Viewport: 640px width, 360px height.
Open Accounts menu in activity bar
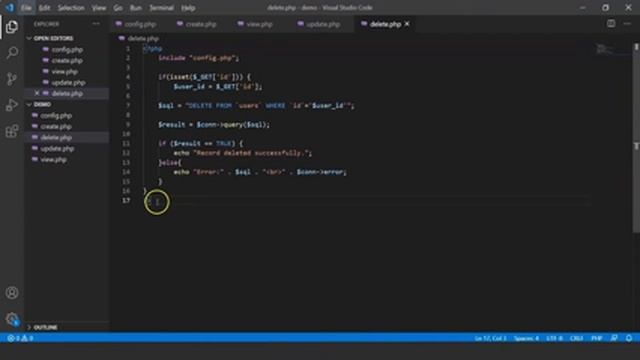pyautogui.click(x=12, y=293)
